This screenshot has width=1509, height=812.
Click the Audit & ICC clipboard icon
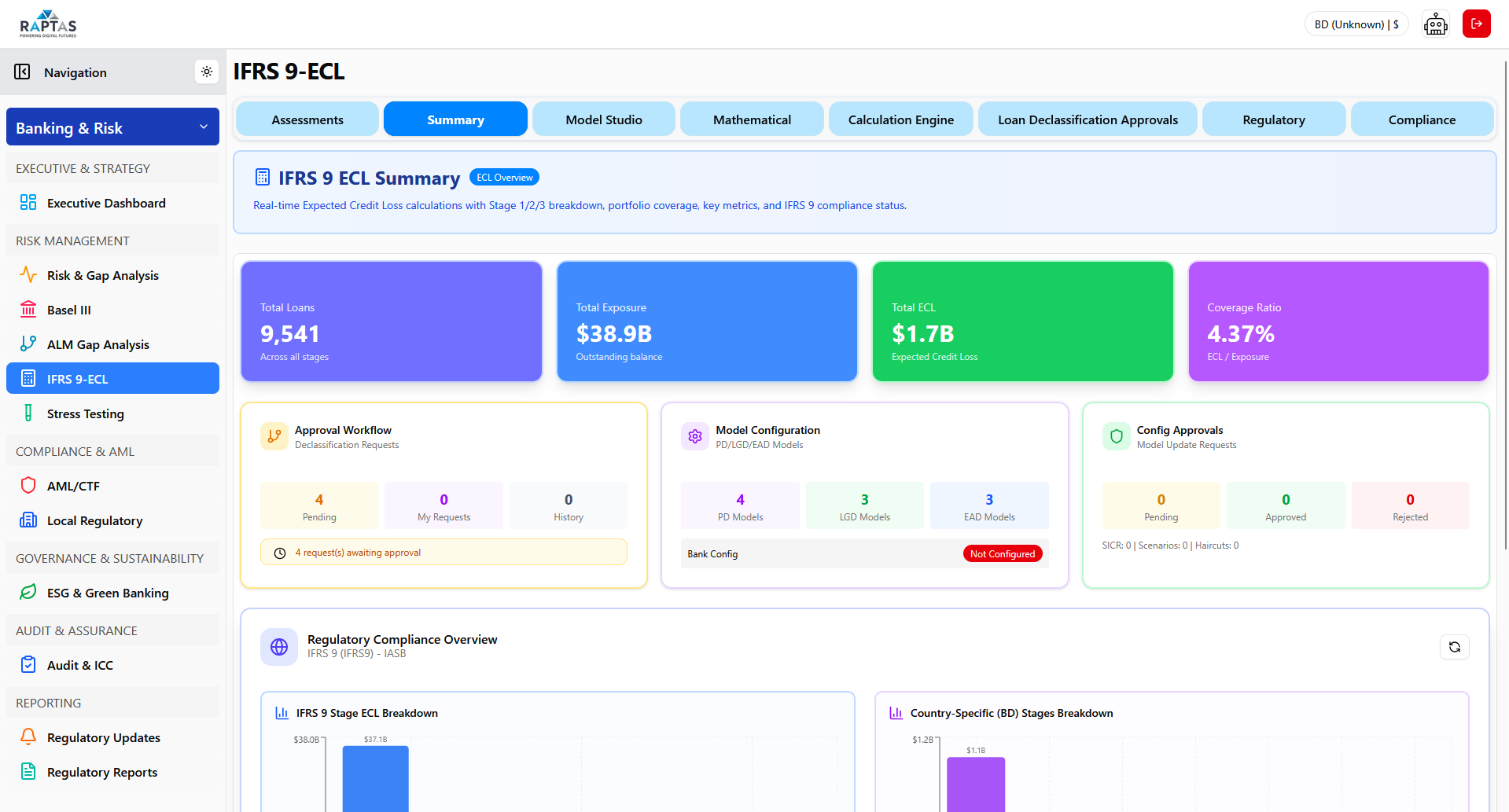click(x=28, y=665)
